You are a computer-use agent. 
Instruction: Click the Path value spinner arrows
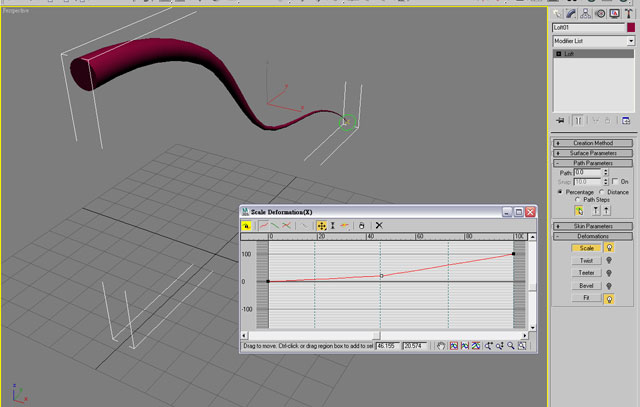[606, 173]
